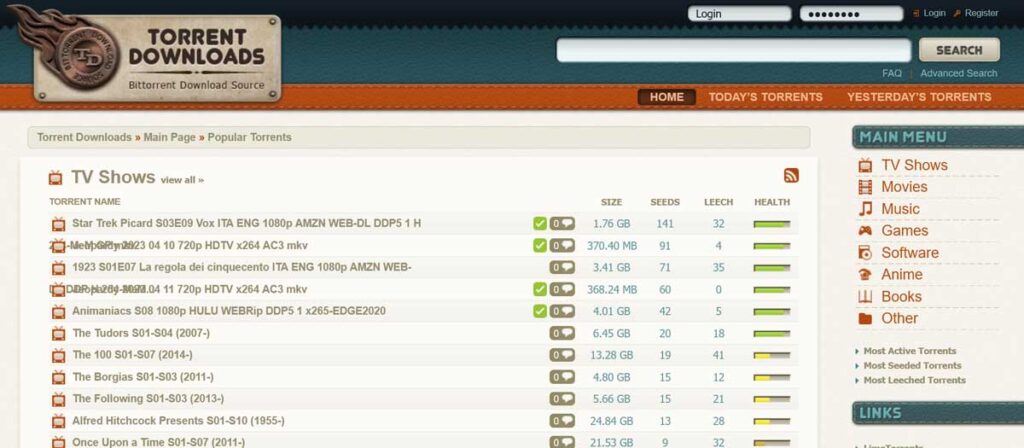The image size is (1024, 448).
Task: Click the TV icon next to The 100
Action: (59, 355)
